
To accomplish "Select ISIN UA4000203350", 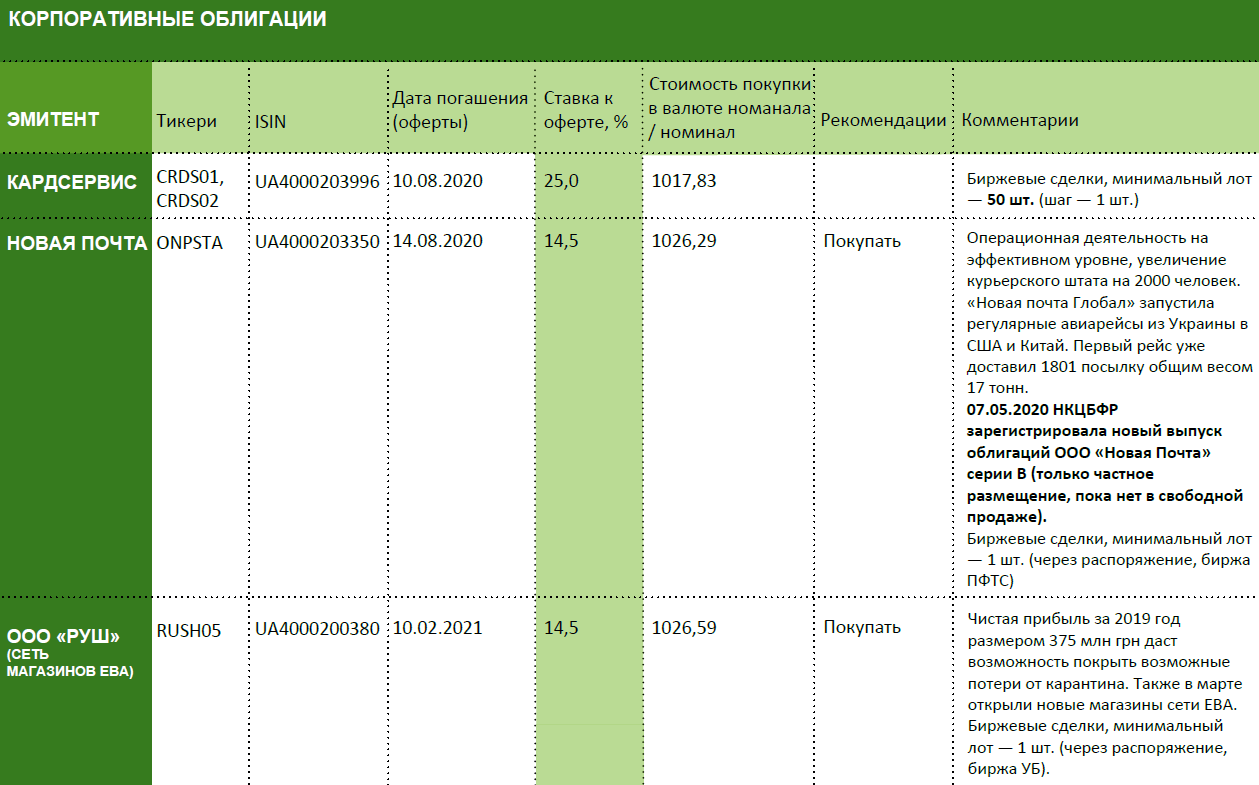I will [x=317, y=241].
